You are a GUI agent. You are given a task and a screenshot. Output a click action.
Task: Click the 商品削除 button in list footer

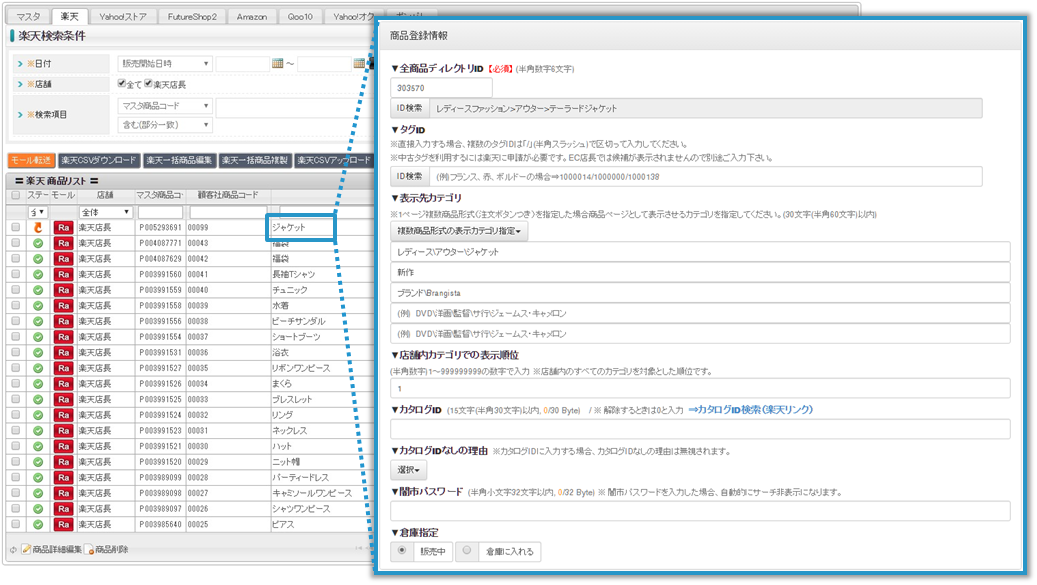pos(108,550)
